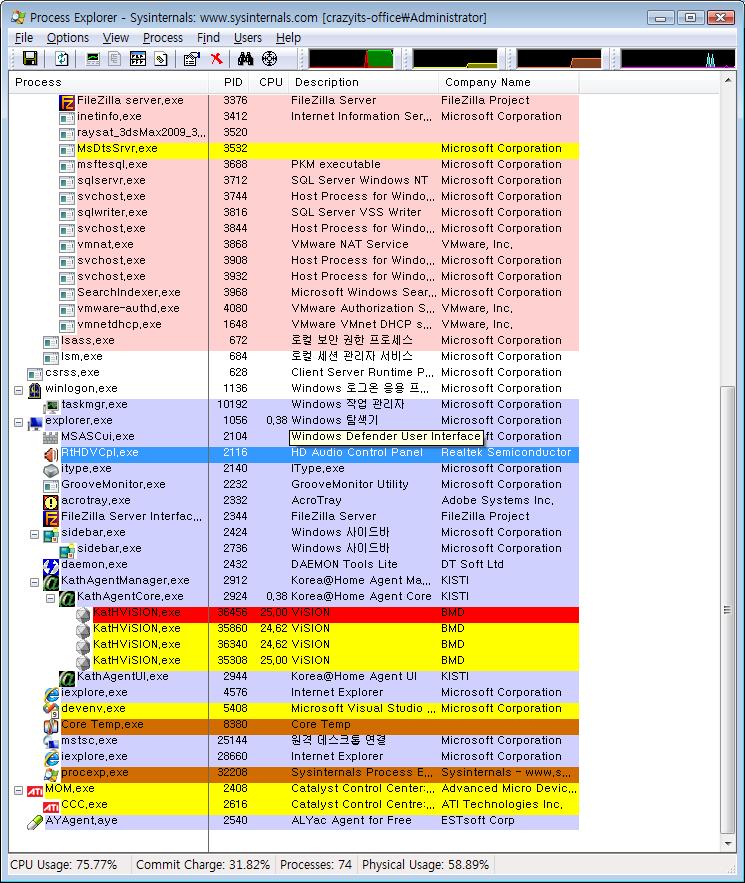Click the taskmgr.exe icon
Screen dimensions: 745x883
(51, 406)
